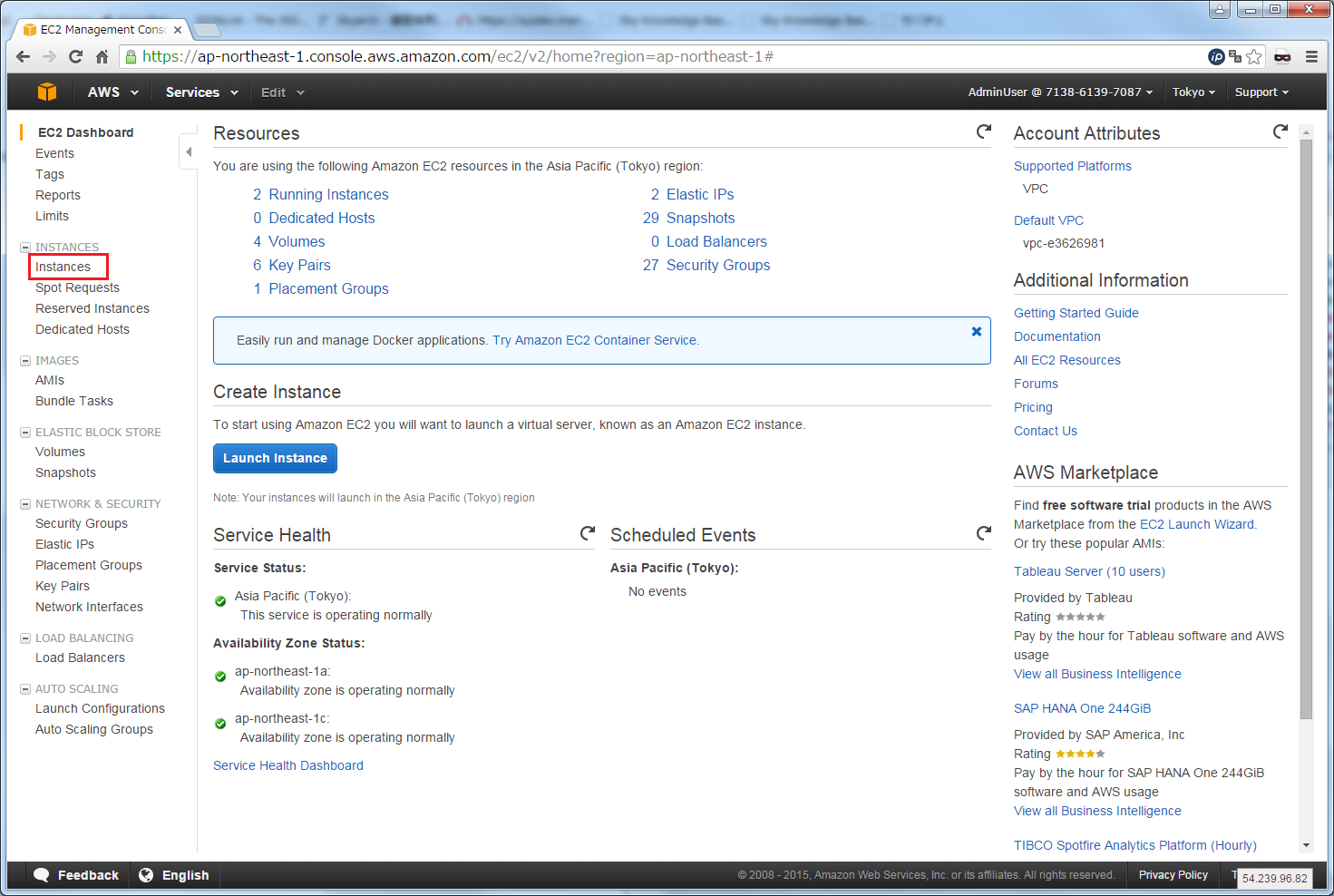Click the right panel vertical scrollbar
The image size is (1334, 896).
(x=1306, y=429)
